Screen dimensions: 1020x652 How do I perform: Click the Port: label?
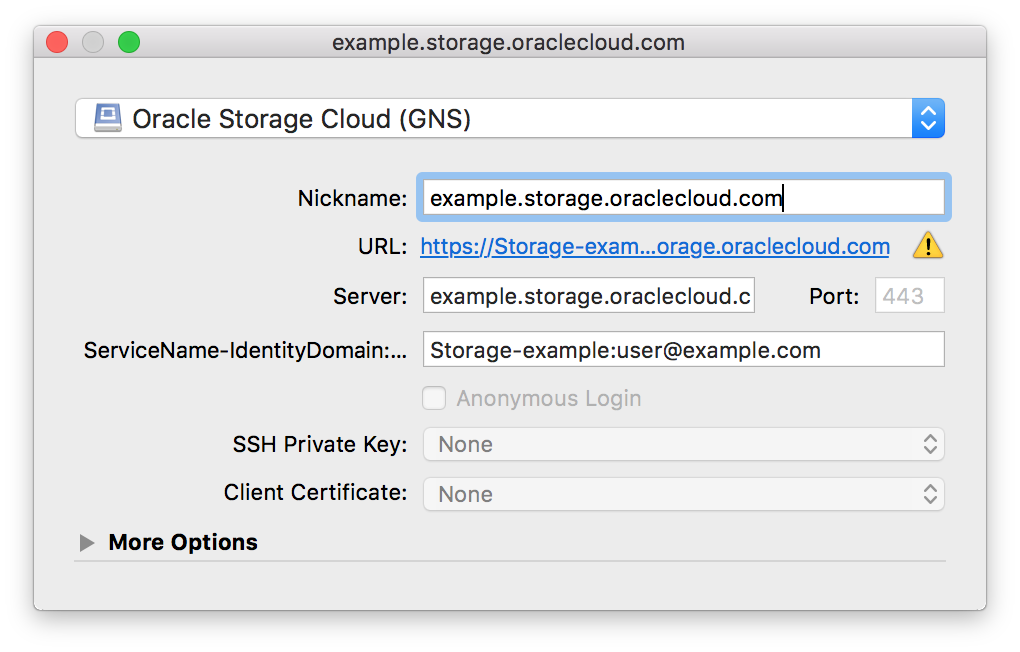834,296
